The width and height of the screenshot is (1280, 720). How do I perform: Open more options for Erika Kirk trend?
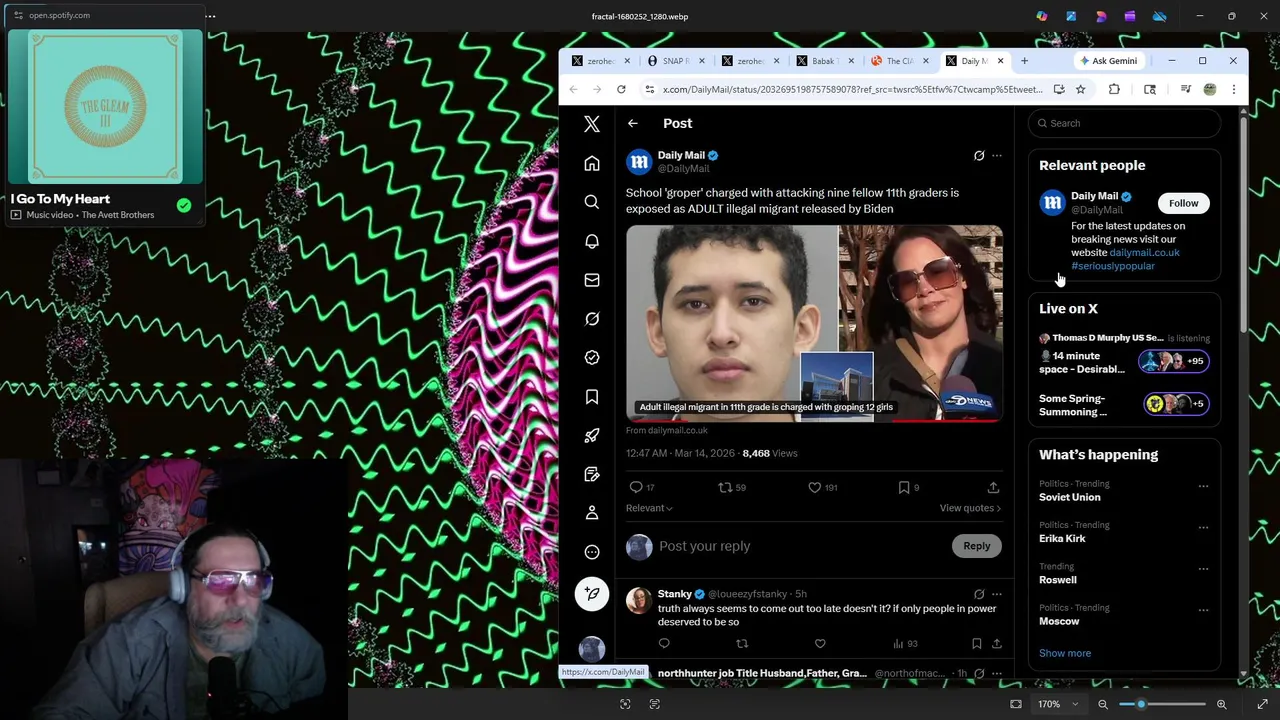point(1203,528)
